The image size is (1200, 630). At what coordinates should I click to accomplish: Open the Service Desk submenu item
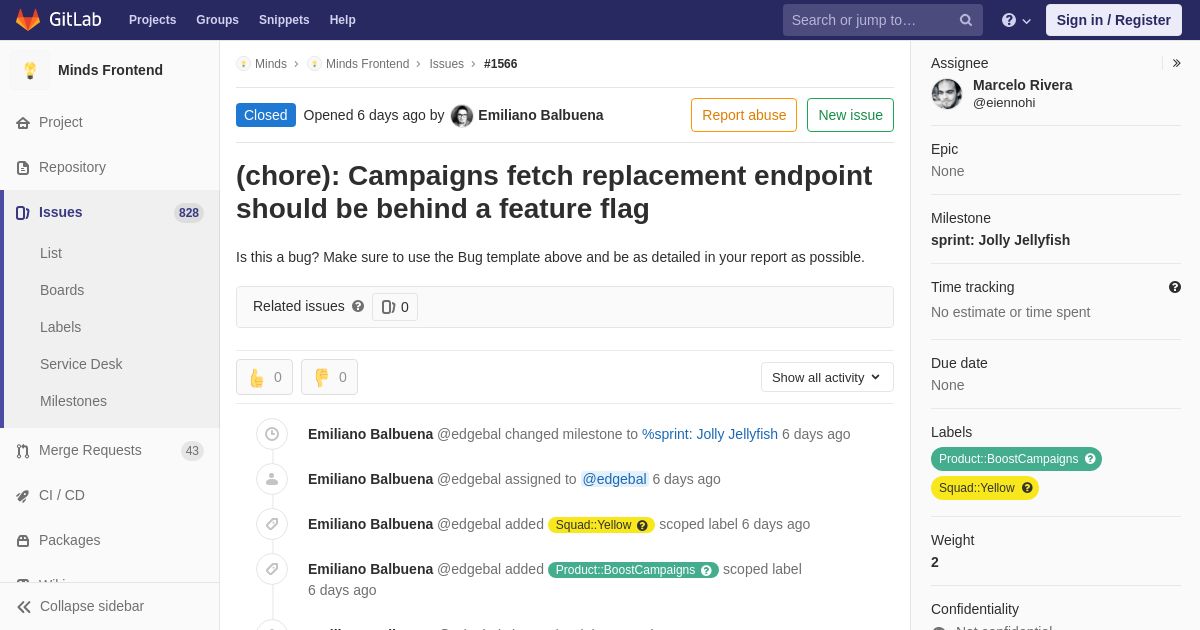point(81,364)
